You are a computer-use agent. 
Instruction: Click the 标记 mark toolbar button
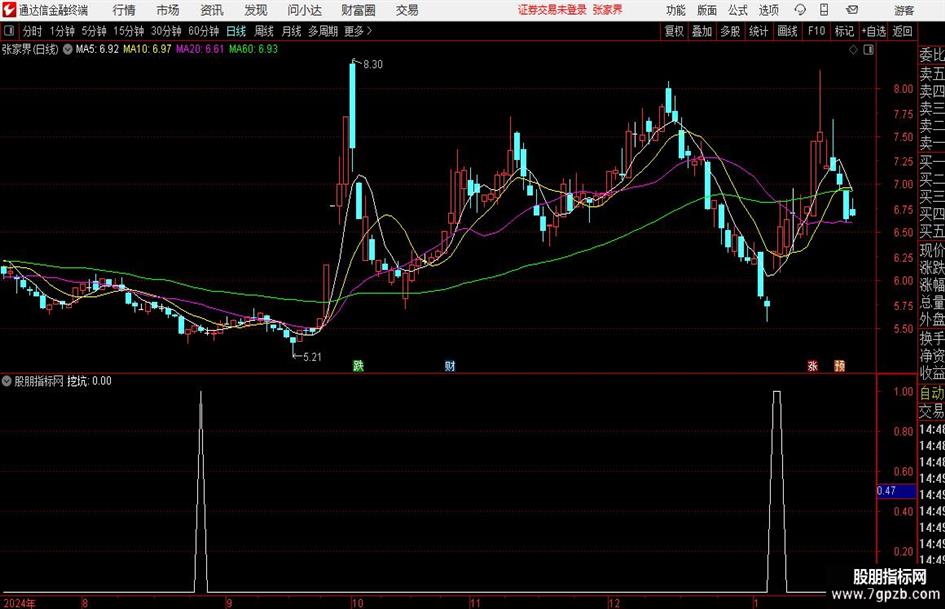844,31
